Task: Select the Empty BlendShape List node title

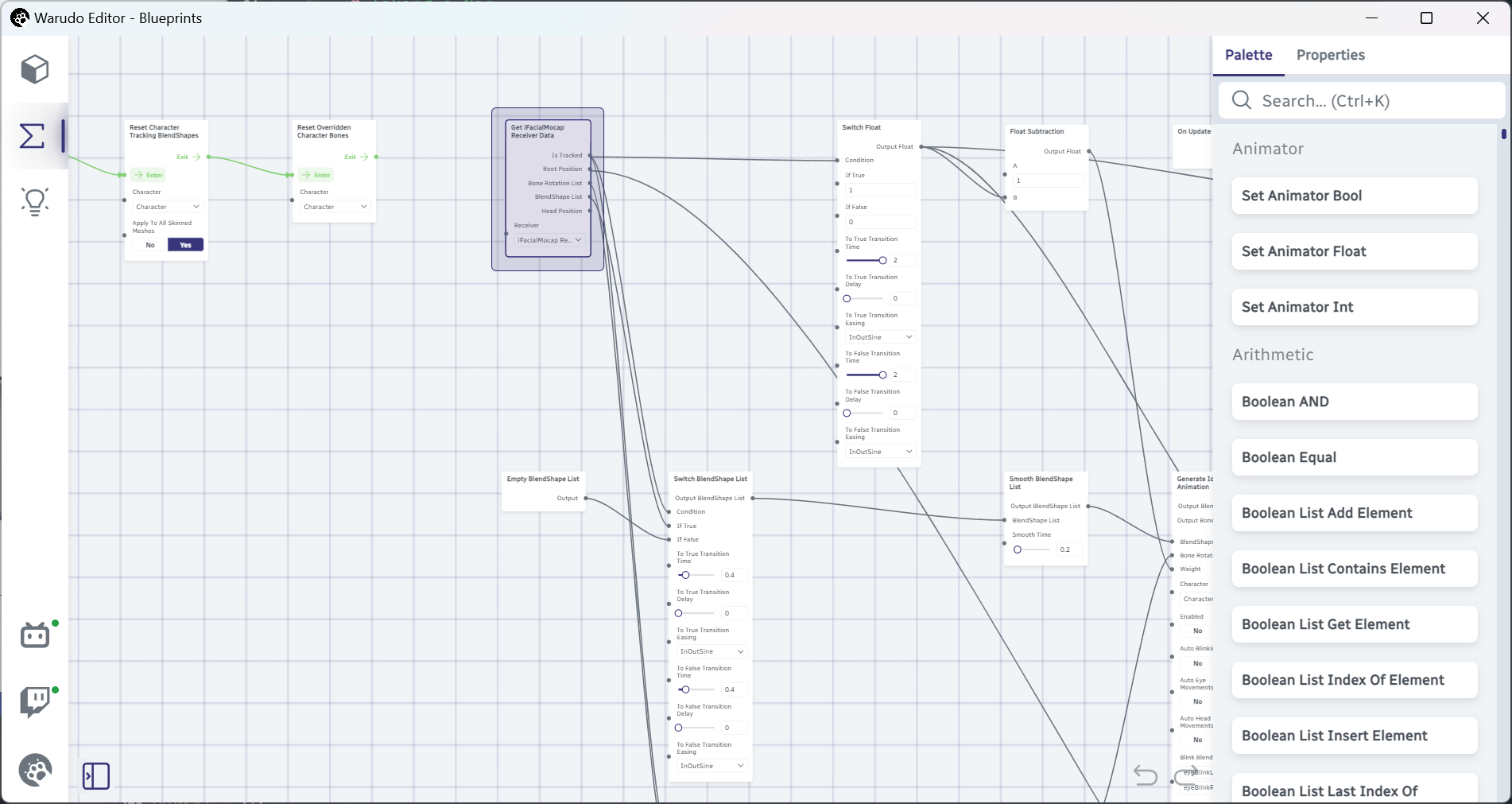Action: [543, 479]
